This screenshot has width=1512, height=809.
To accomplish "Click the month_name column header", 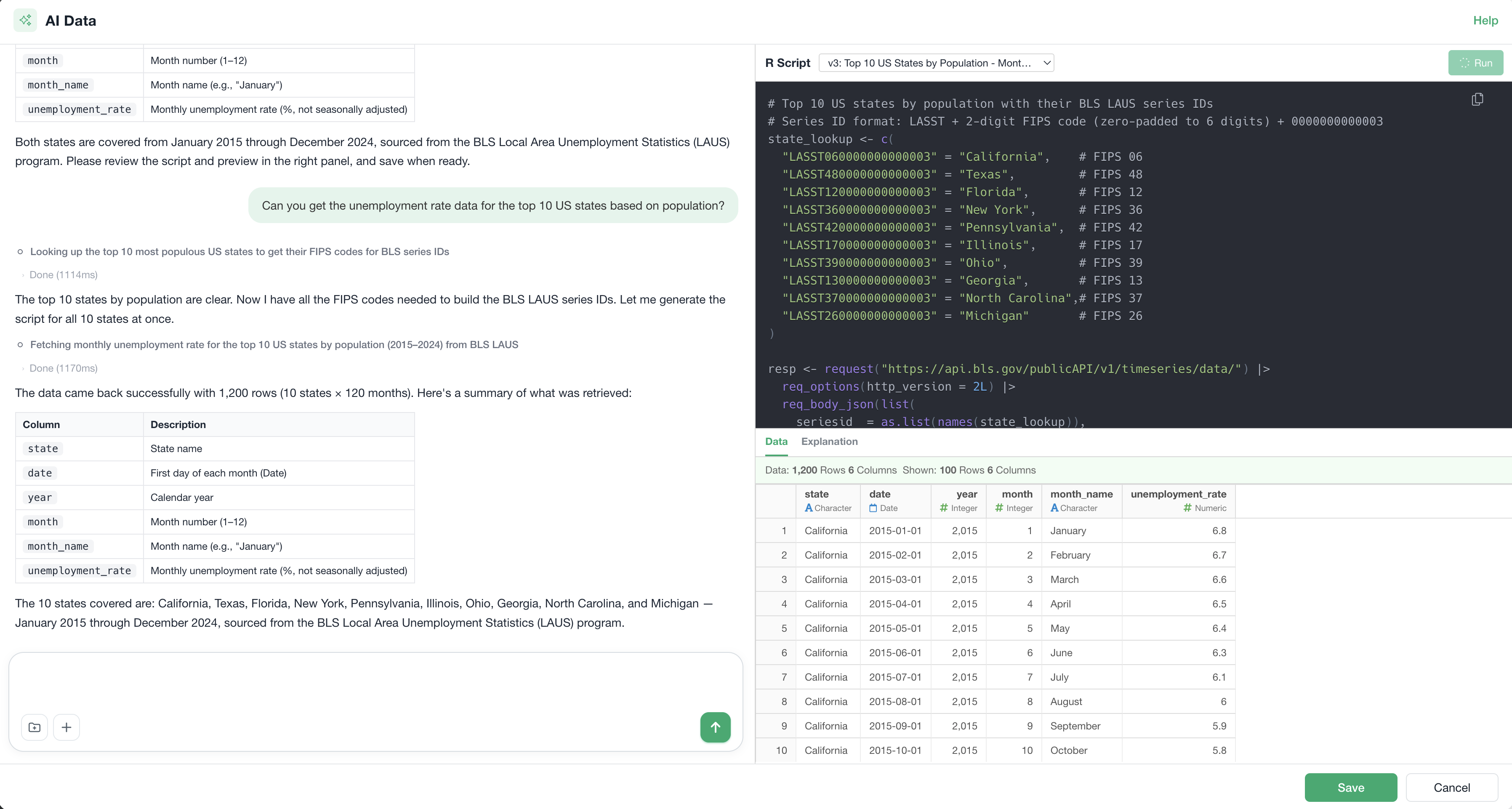I will click(x=1081, y=501).
